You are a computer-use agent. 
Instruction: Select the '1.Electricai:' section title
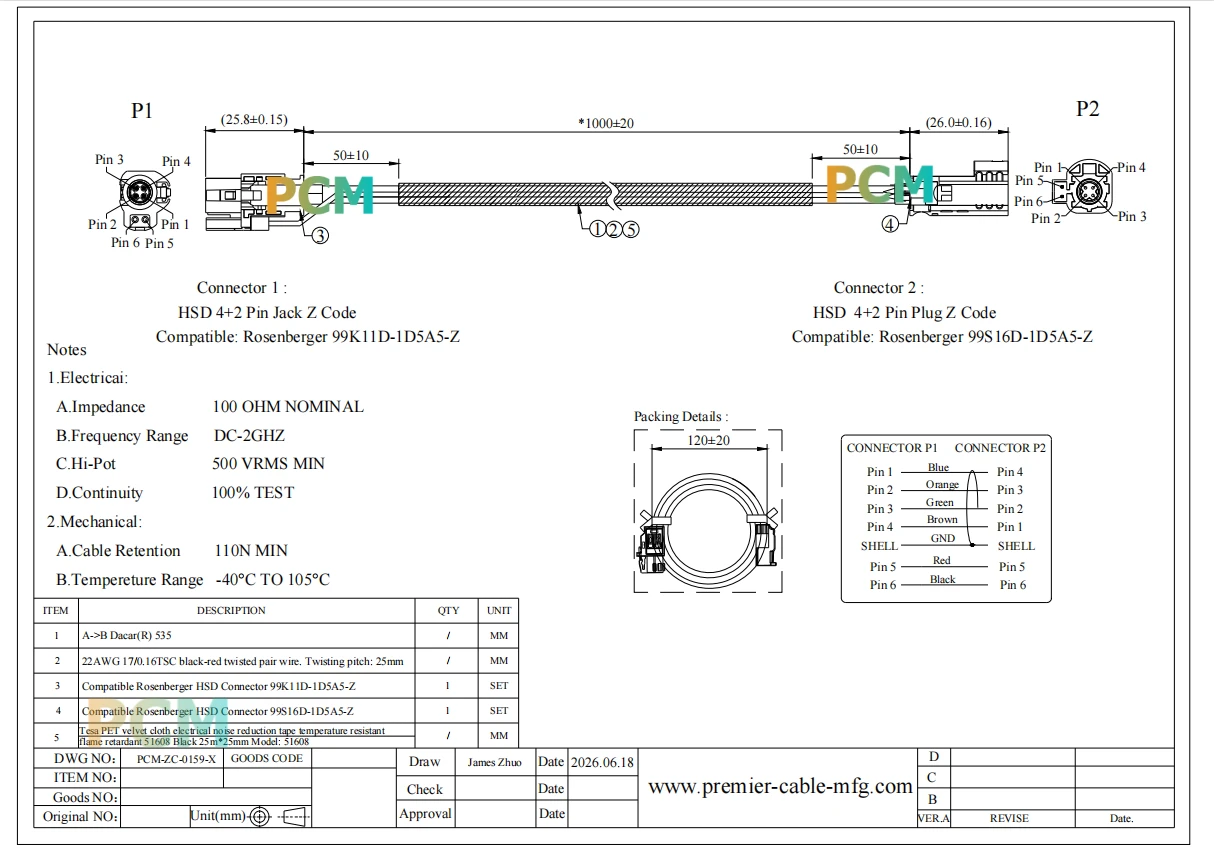click(x=88, y=379)
